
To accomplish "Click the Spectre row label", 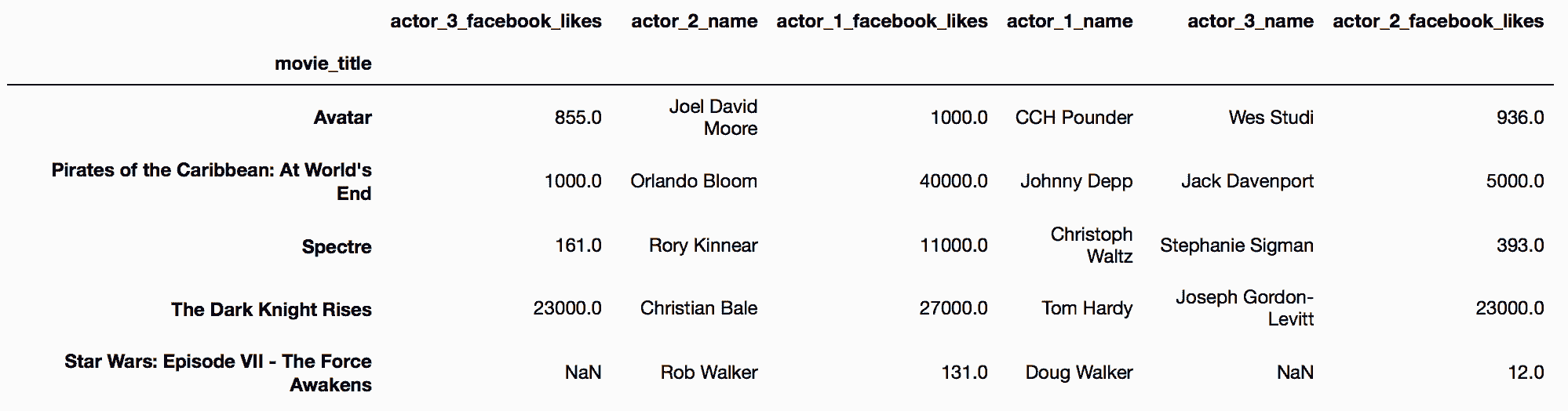I will point(337,246).
